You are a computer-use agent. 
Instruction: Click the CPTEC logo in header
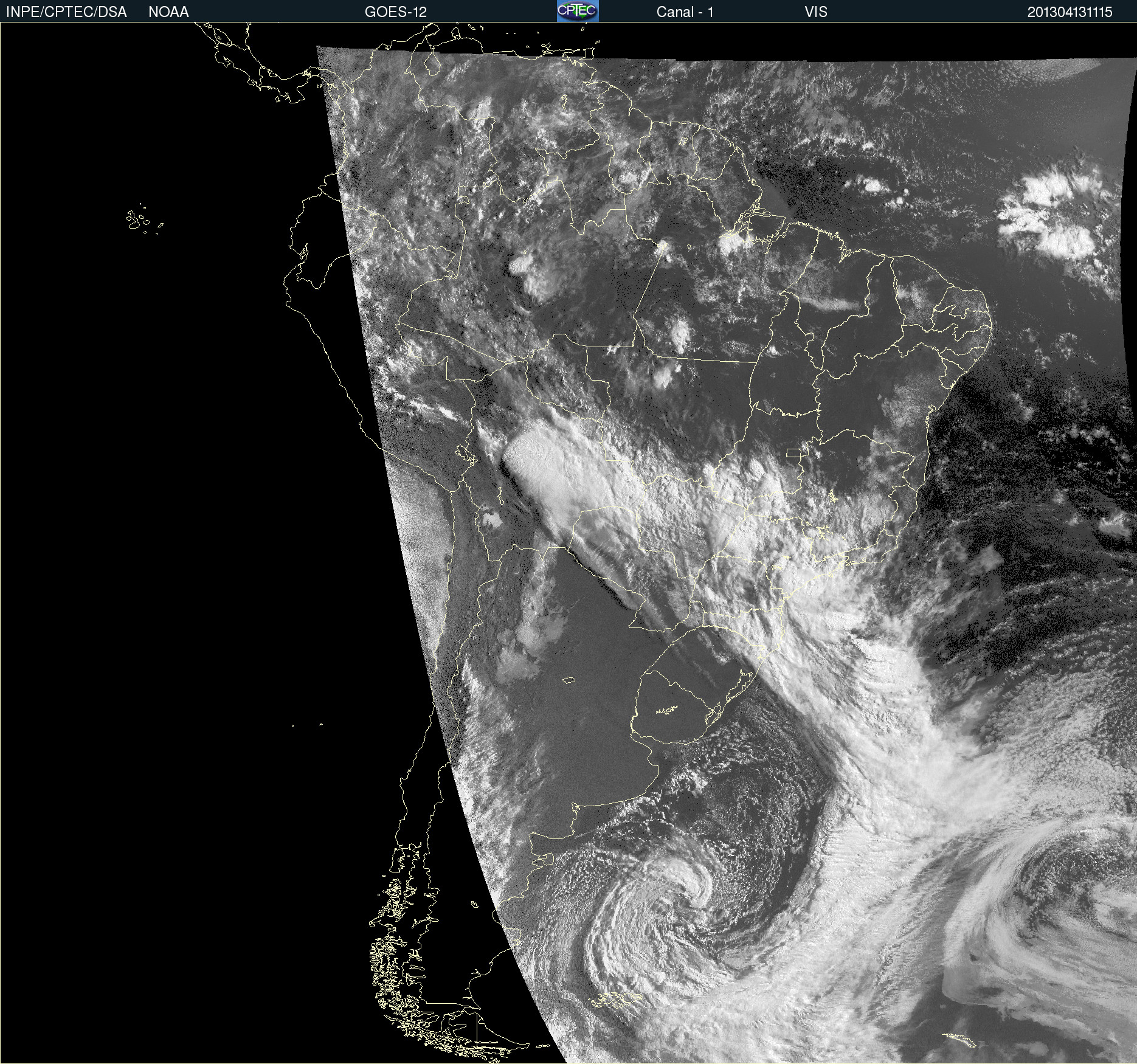click(578, 11)
